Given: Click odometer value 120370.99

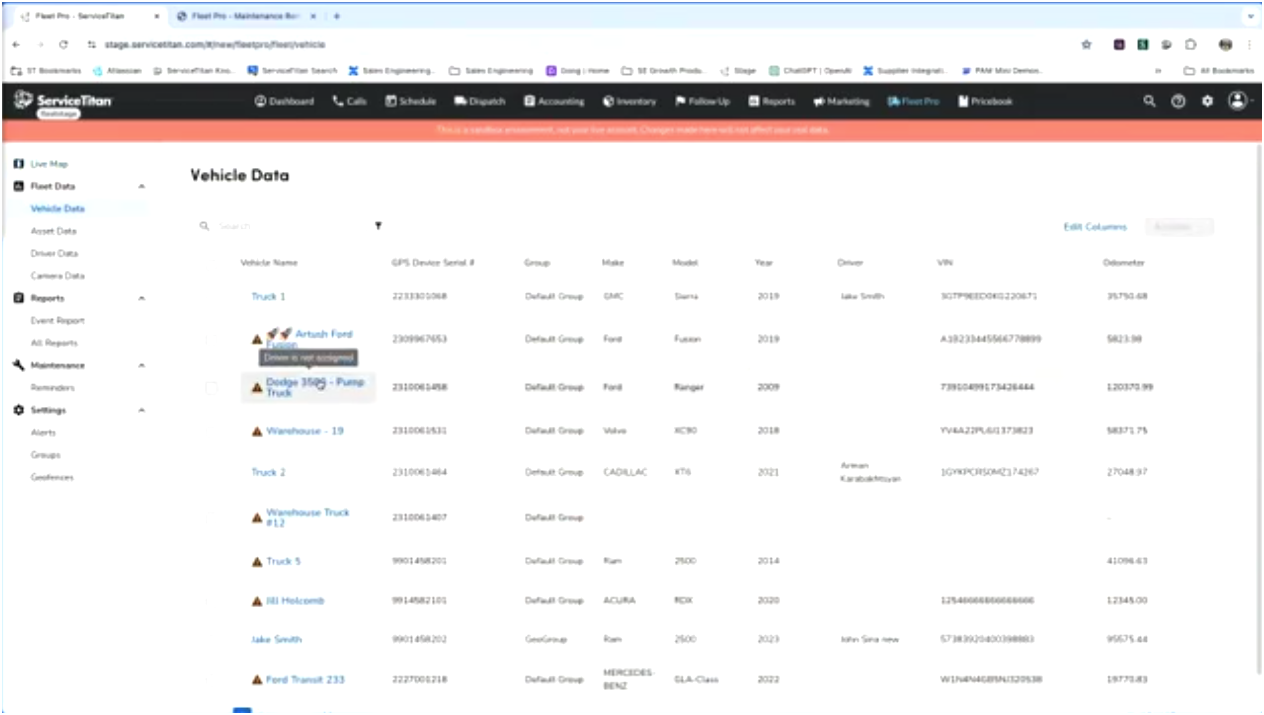Looking at the screenshot, I should (x=1130, y=387).
